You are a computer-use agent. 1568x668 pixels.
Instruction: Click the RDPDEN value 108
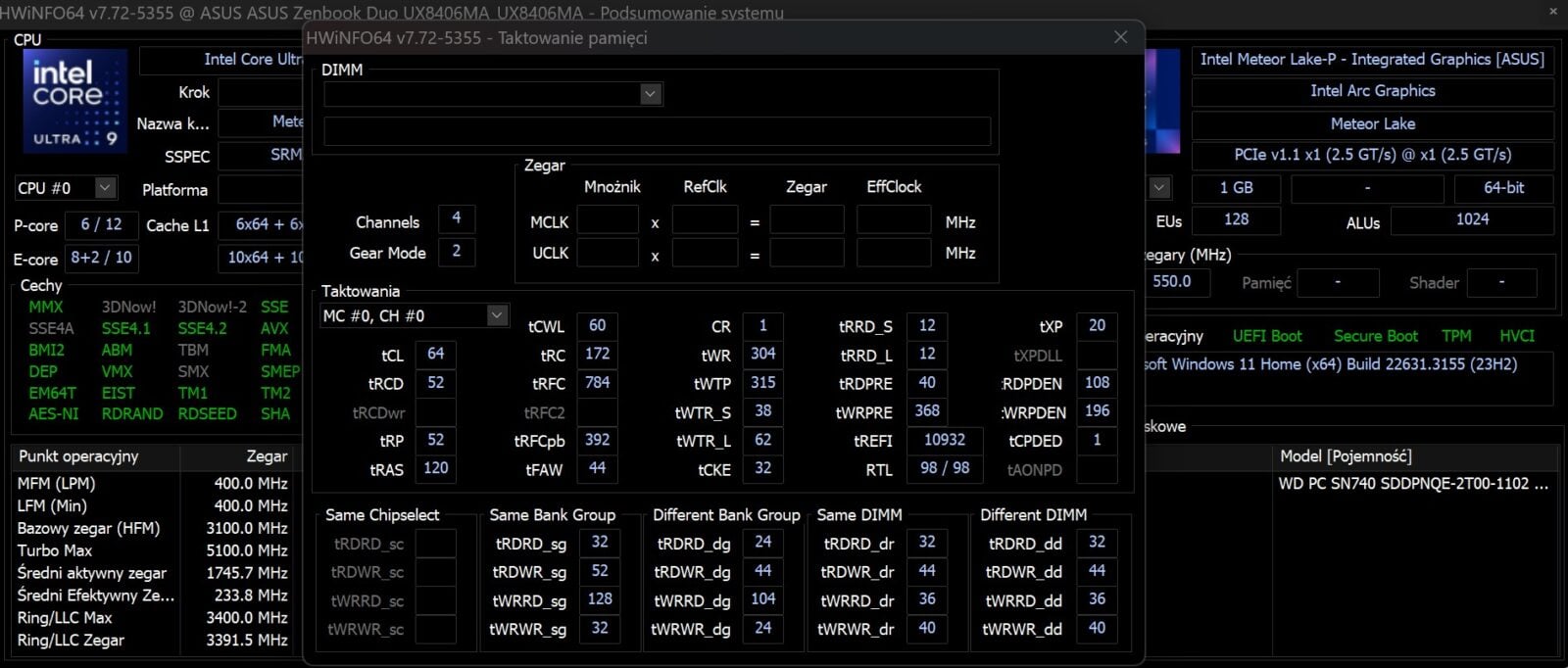(x=1097, y=383)
